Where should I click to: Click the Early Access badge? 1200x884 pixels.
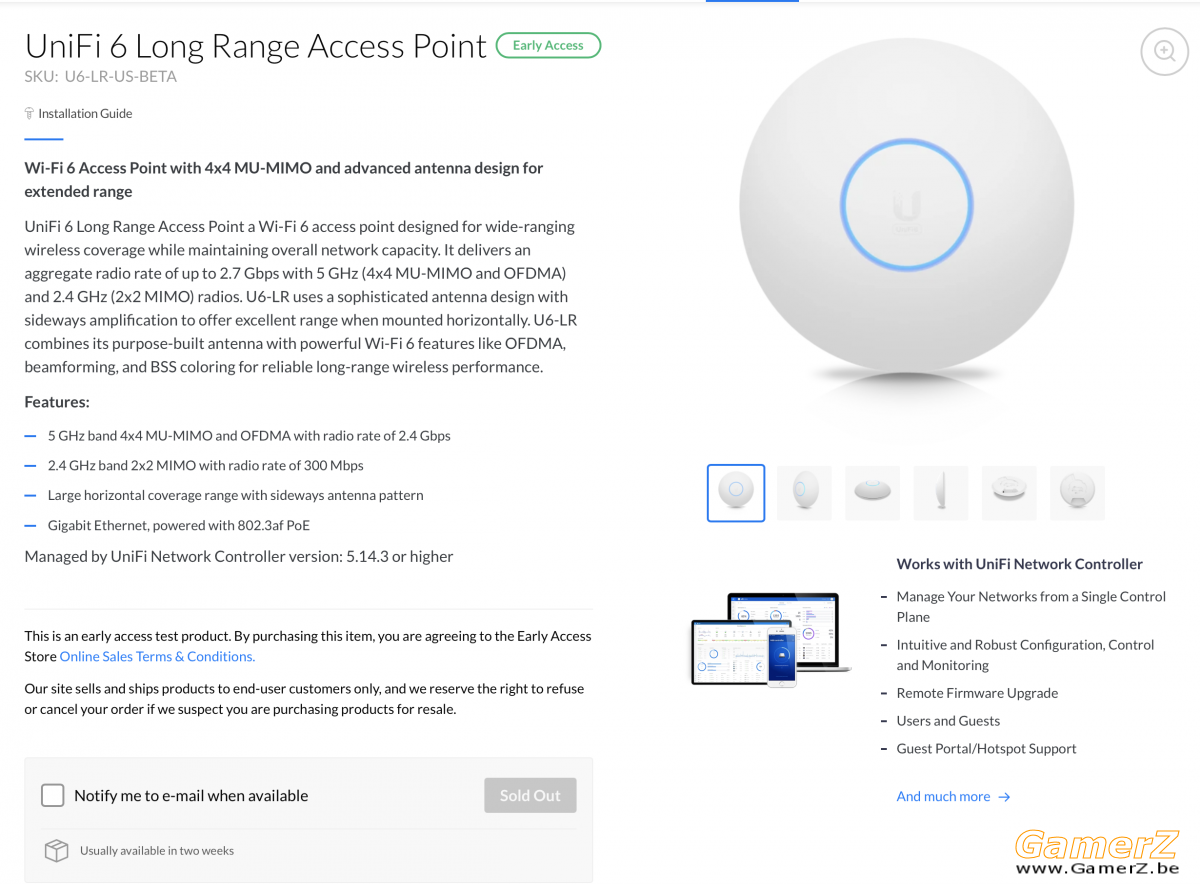click(548, 45)
